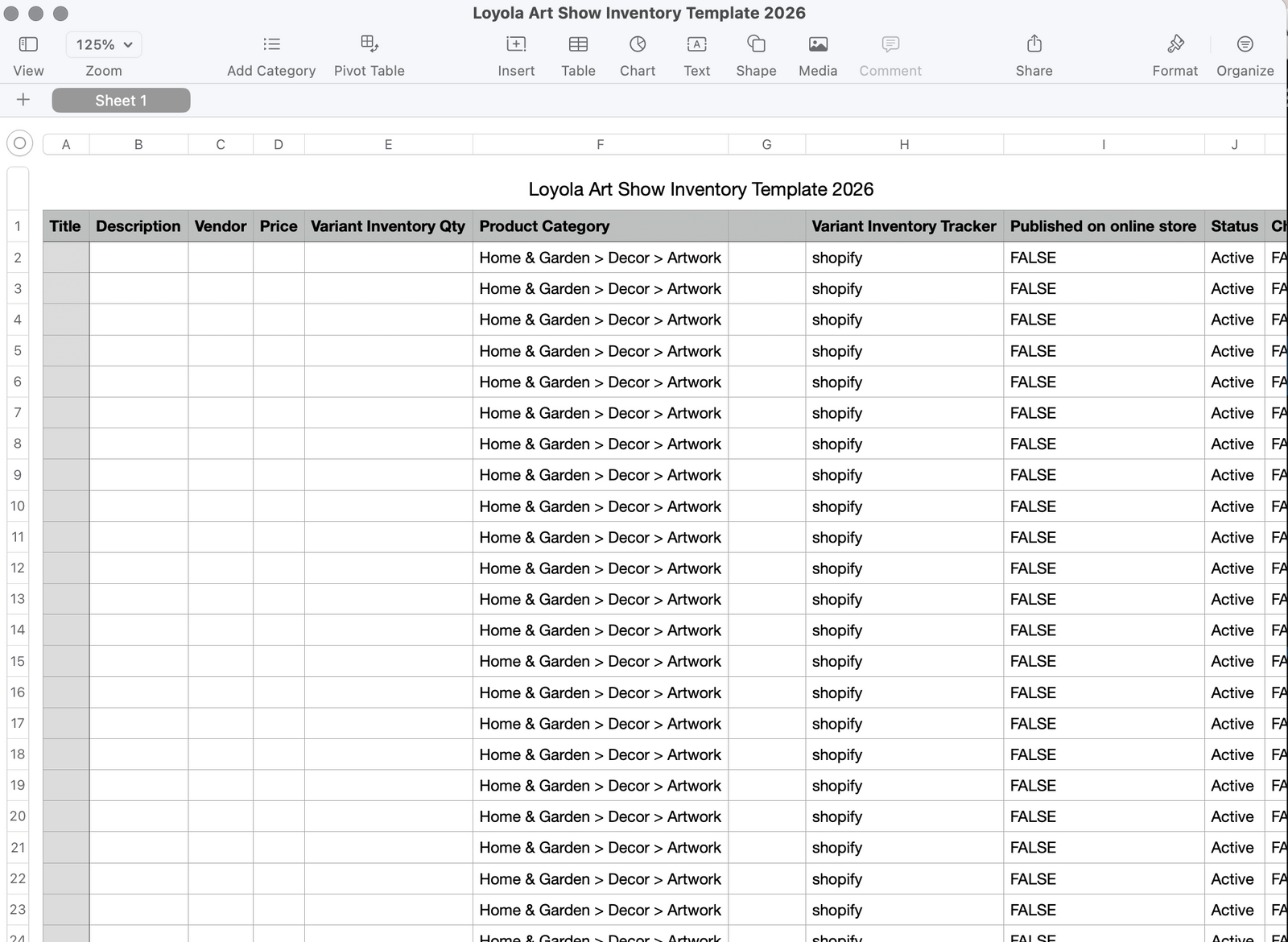Open the Insert toolbar menu
The image size is (1288, 942).
click(516, 44)
